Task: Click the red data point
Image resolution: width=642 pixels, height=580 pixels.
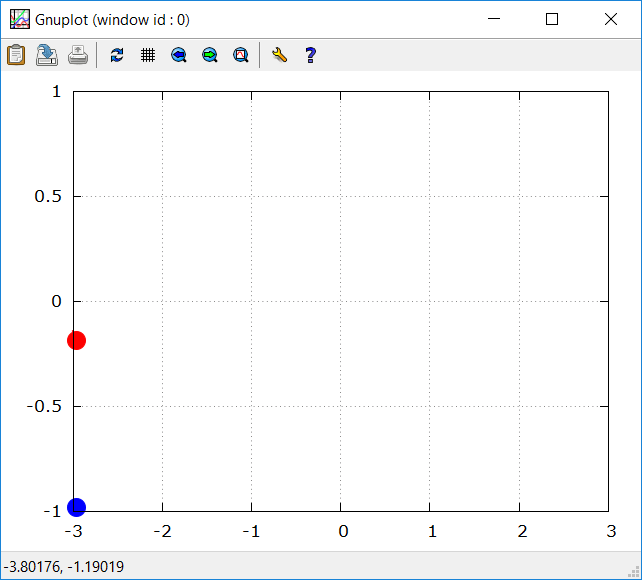Action: point(77,340)
